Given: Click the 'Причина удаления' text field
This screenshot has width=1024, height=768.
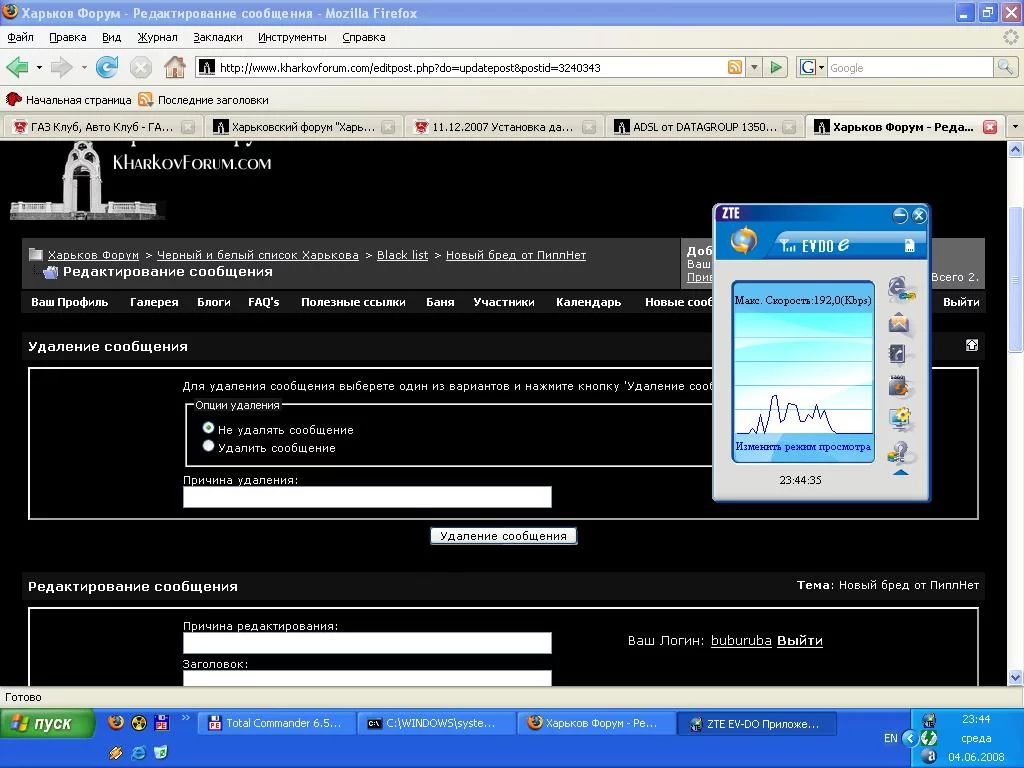Looking at the screenshot, I should pos(367,497).
